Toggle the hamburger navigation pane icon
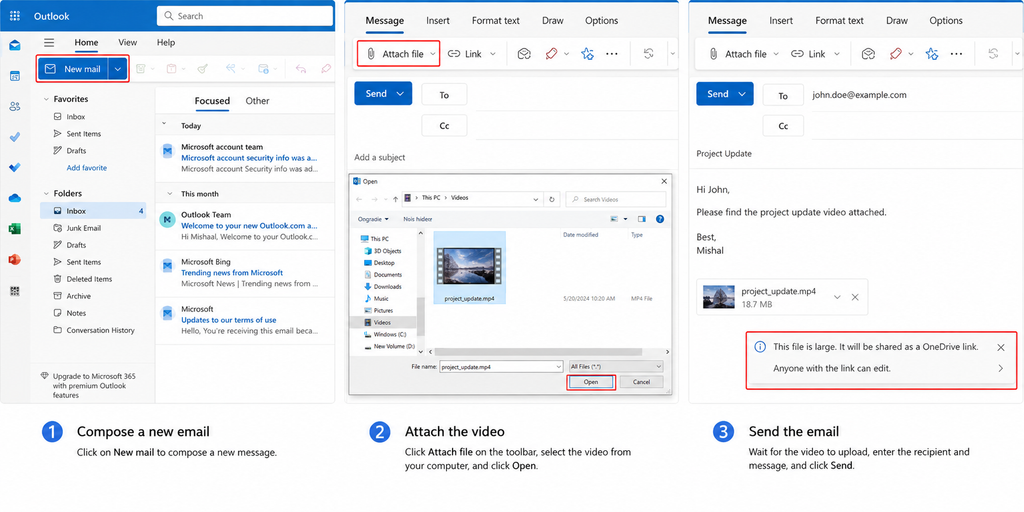The height and width of the screenshot is (512, 1024). [x=49, y=42]
